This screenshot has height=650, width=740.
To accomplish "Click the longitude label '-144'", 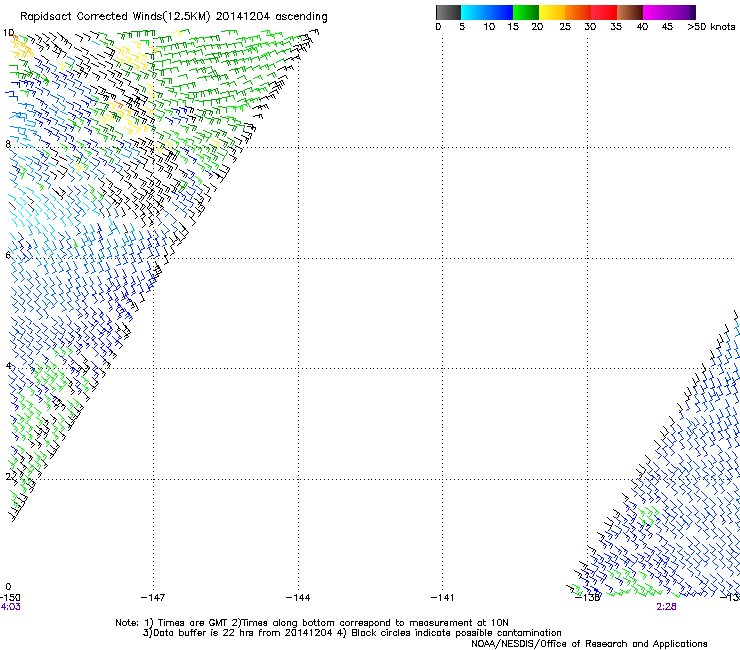I will (298, 598).
